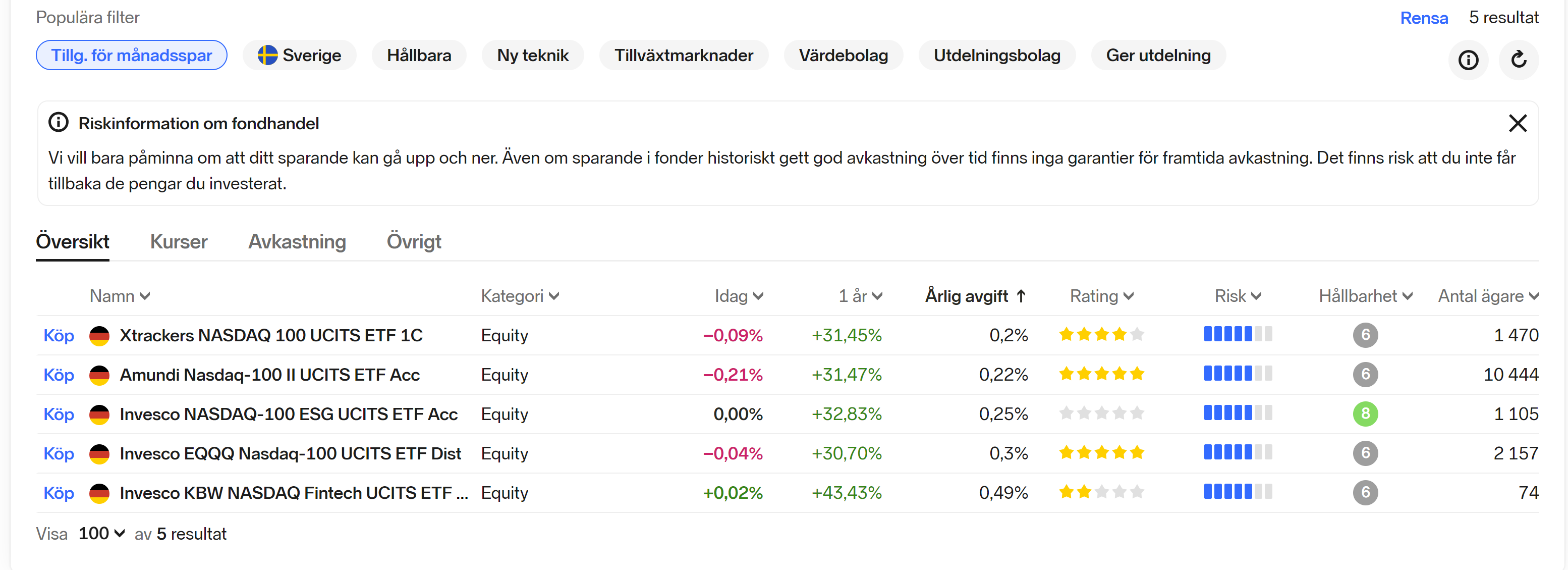Switch to the Avkastning tab
The width and height of the screenshot is (1568, 570).
point(297,242)
